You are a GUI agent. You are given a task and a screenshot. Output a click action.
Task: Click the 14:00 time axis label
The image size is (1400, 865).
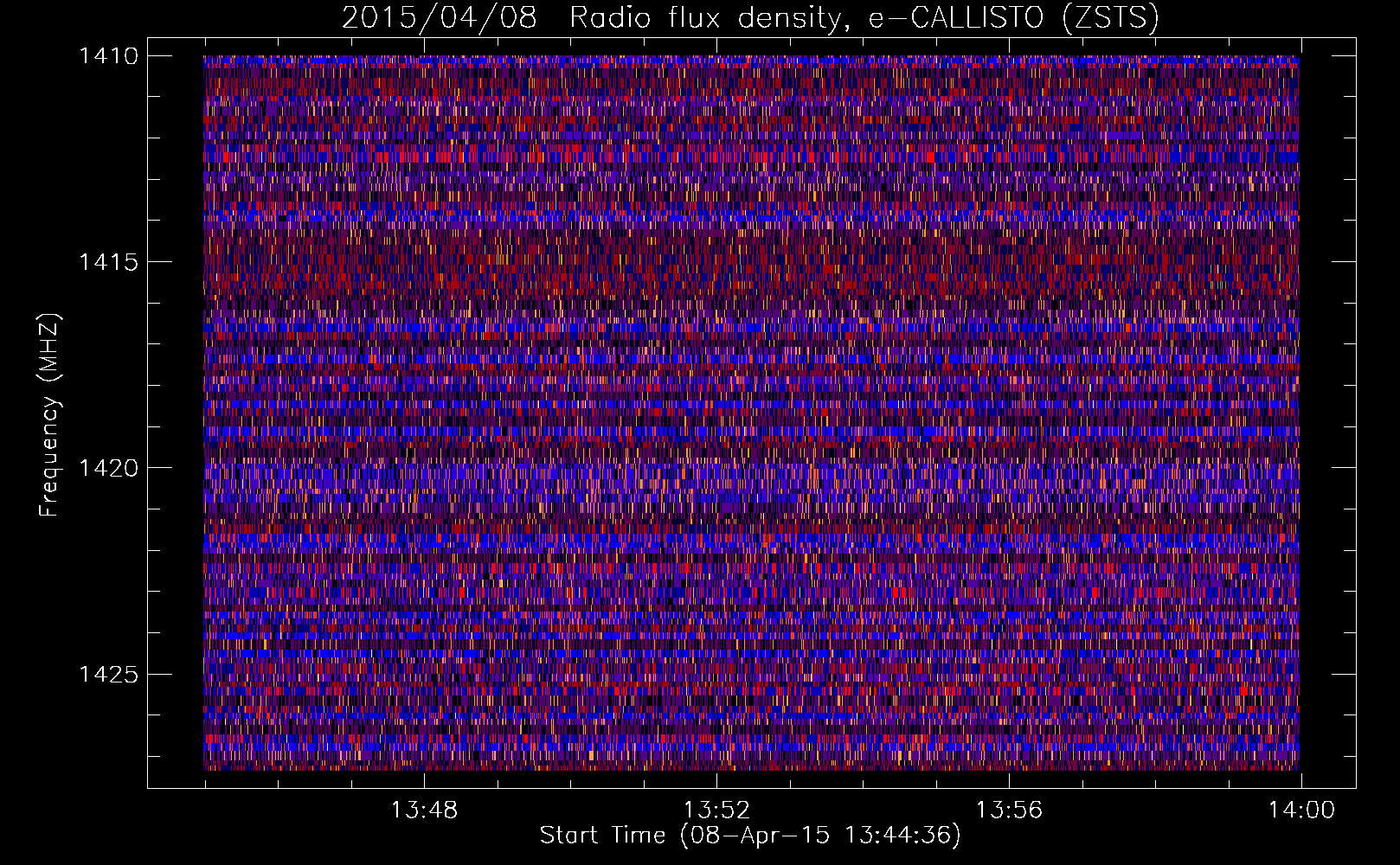(x=1301, y=811)
